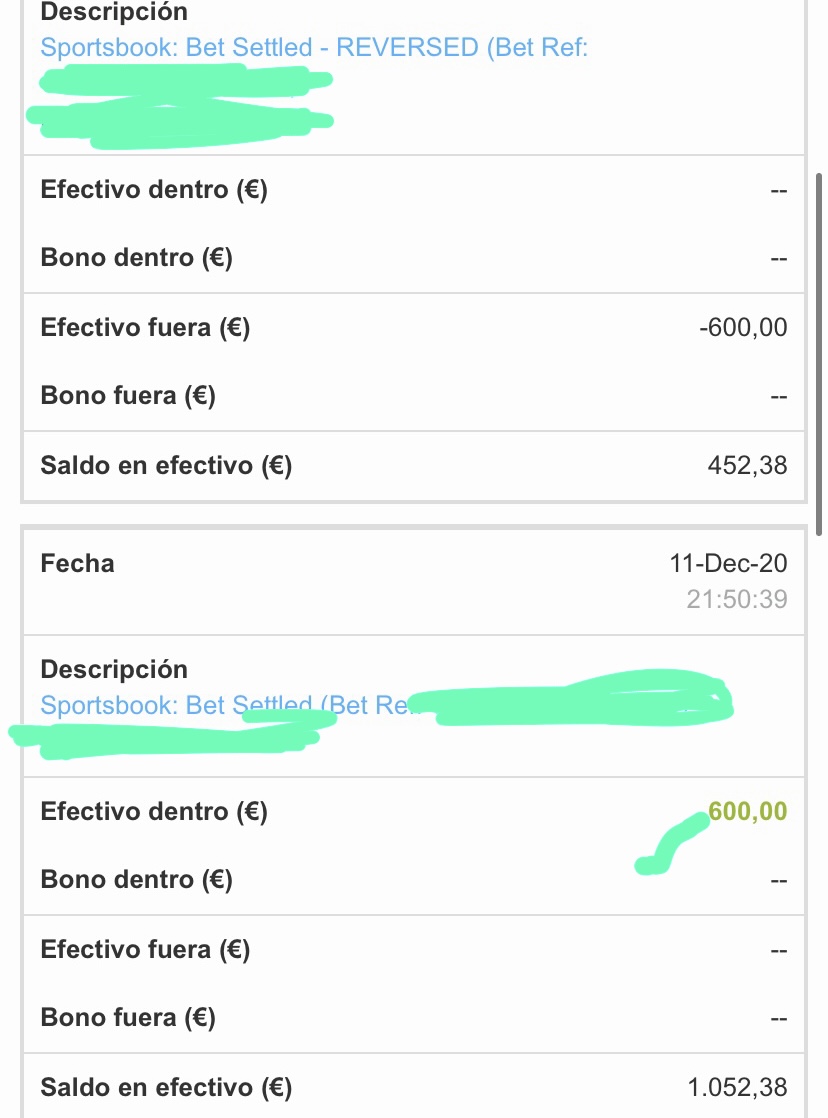Click Bono dentro label in 11-Dec-20 entry
This screenshot has height=1118, width=828.
[x=137, y=879]
